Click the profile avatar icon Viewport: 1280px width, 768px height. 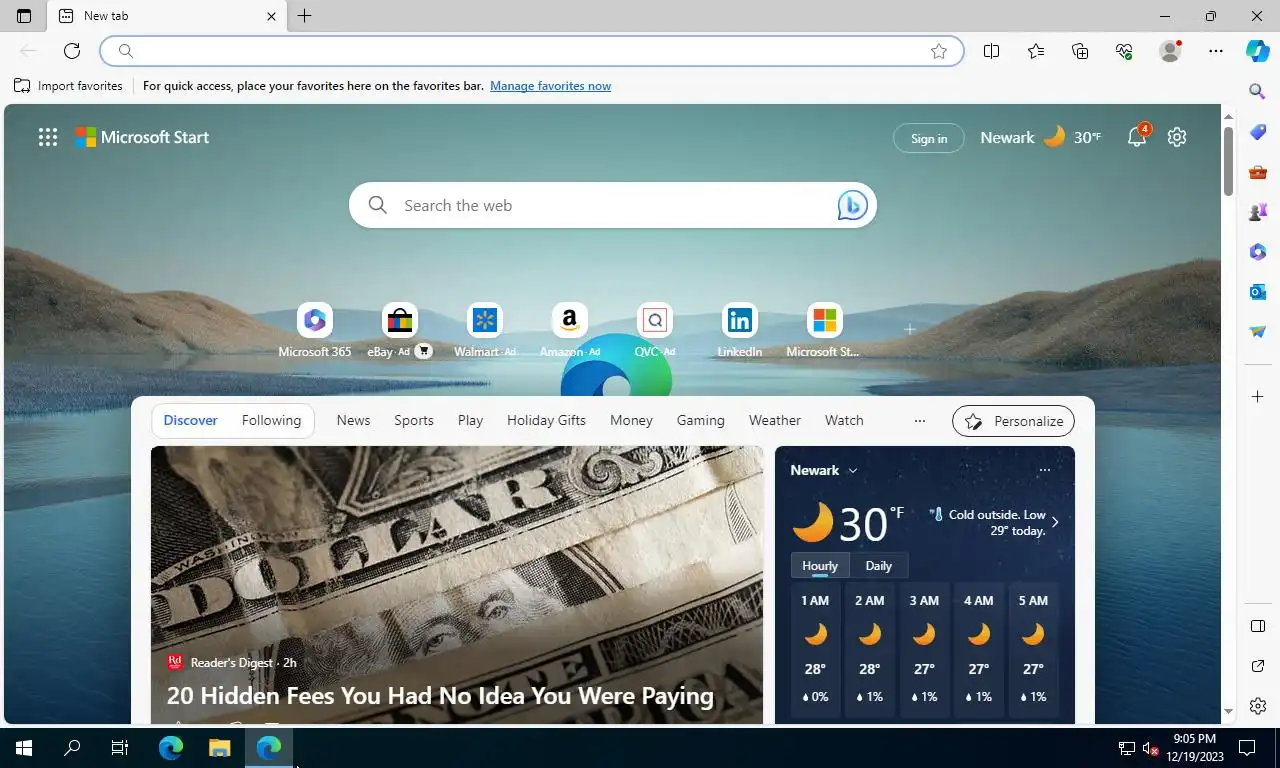pos(1170,51)
